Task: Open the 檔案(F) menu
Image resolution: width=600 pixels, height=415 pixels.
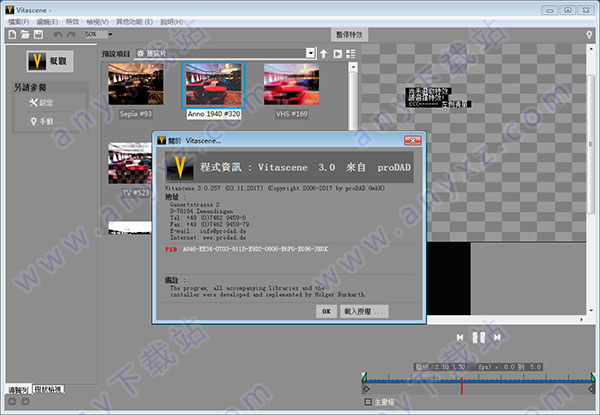Action: [x=18, y=22]
